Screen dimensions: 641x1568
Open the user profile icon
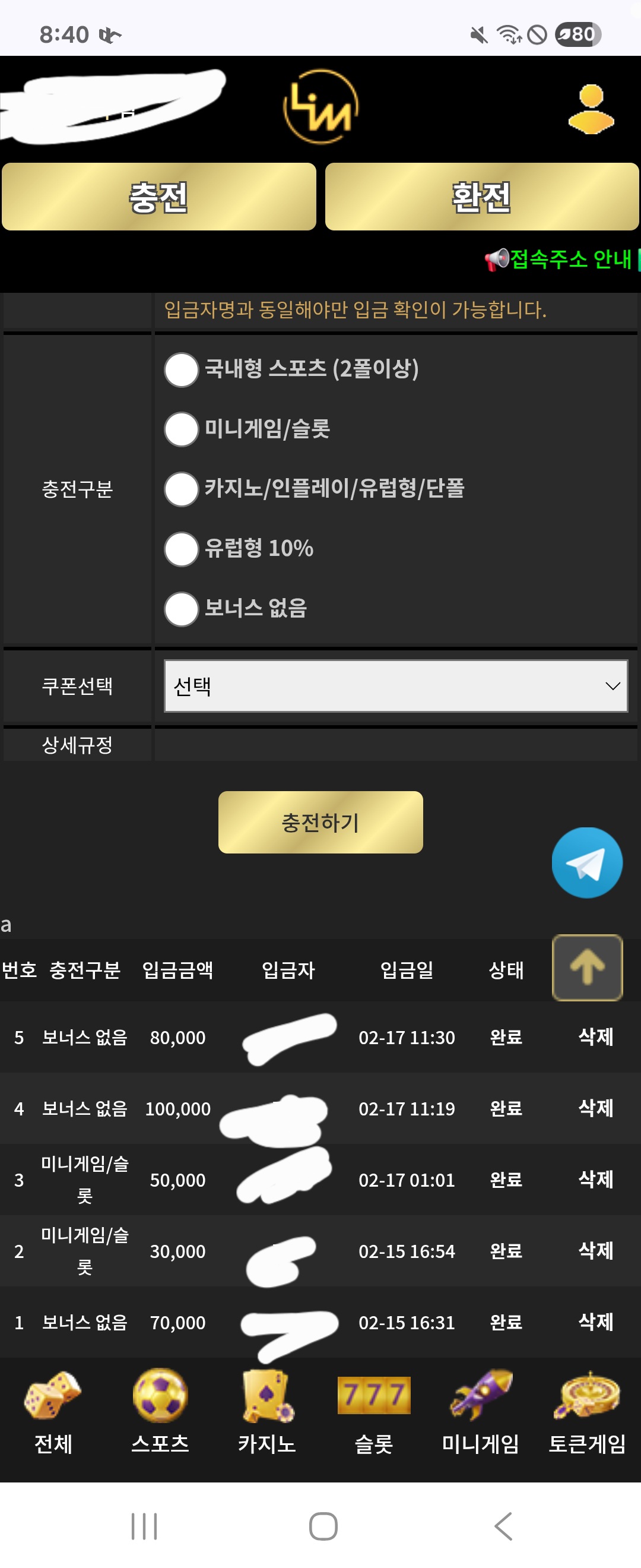[591, 109]
